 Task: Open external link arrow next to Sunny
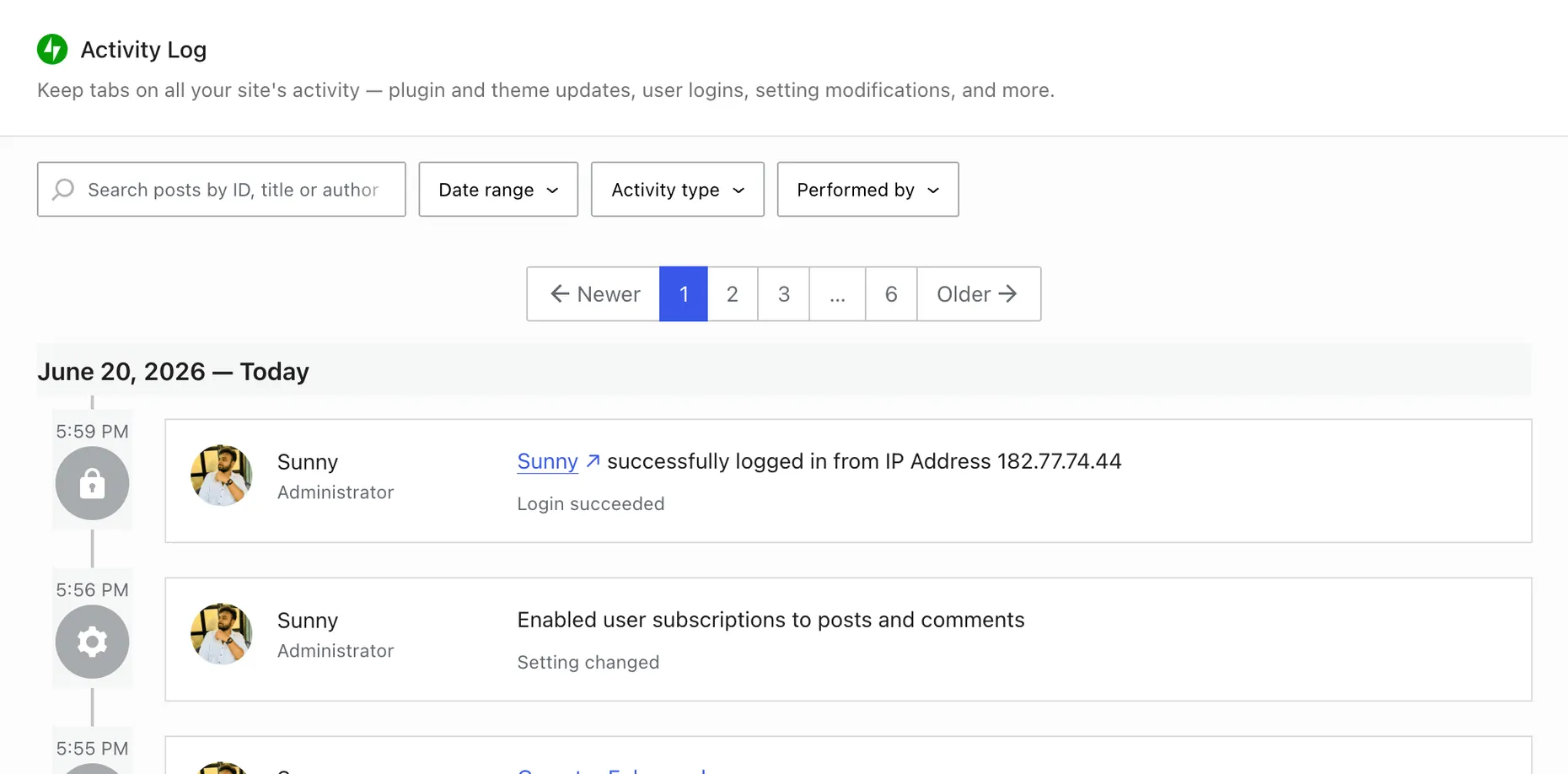593,461
